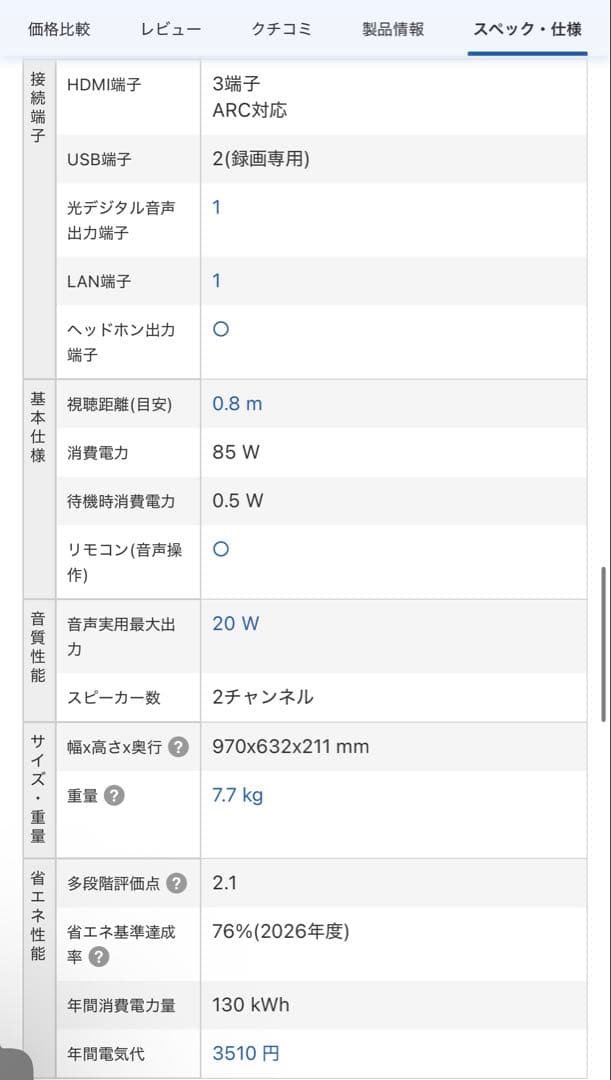The image size is (611, 1080).
Task: Click help icon next to 幅x高さx奥行
Action: (x=178, y=747)
